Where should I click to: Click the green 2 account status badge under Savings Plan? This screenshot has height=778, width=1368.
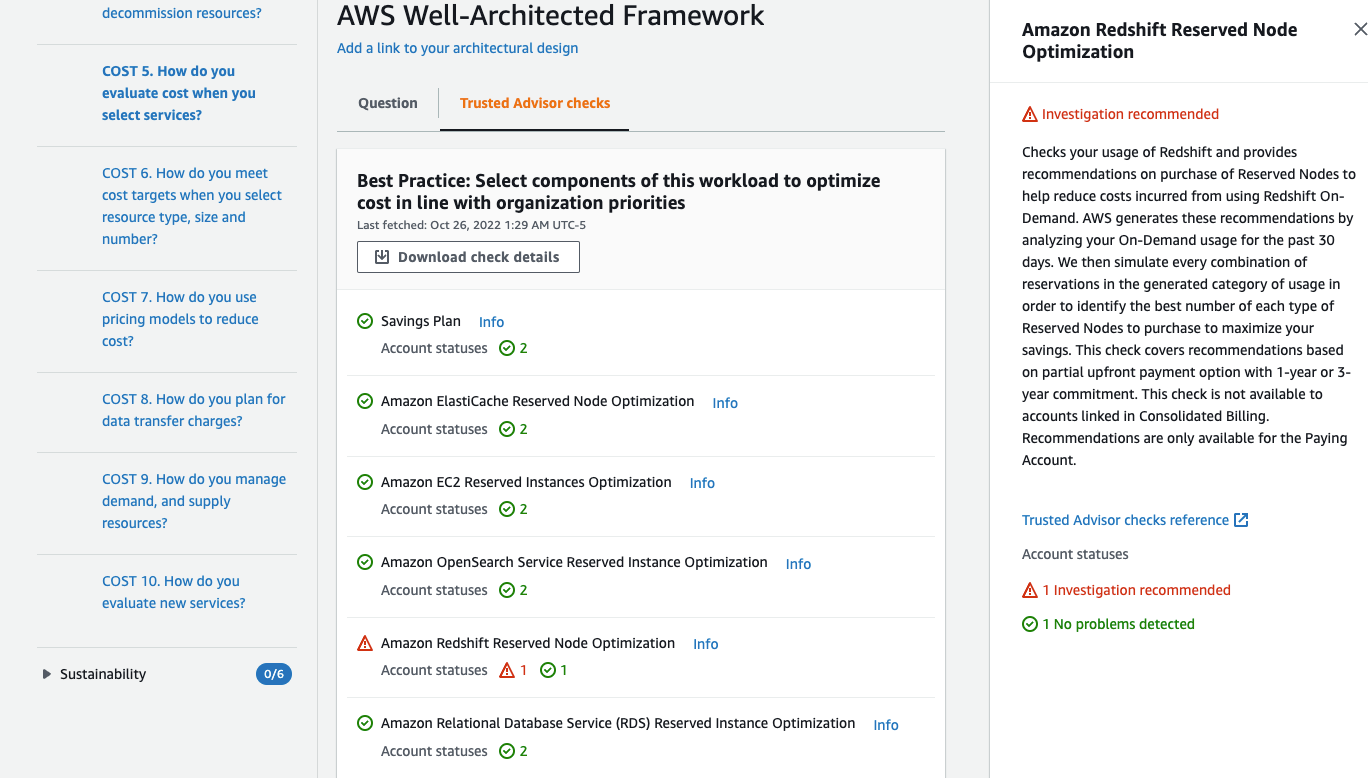[513, 348]
